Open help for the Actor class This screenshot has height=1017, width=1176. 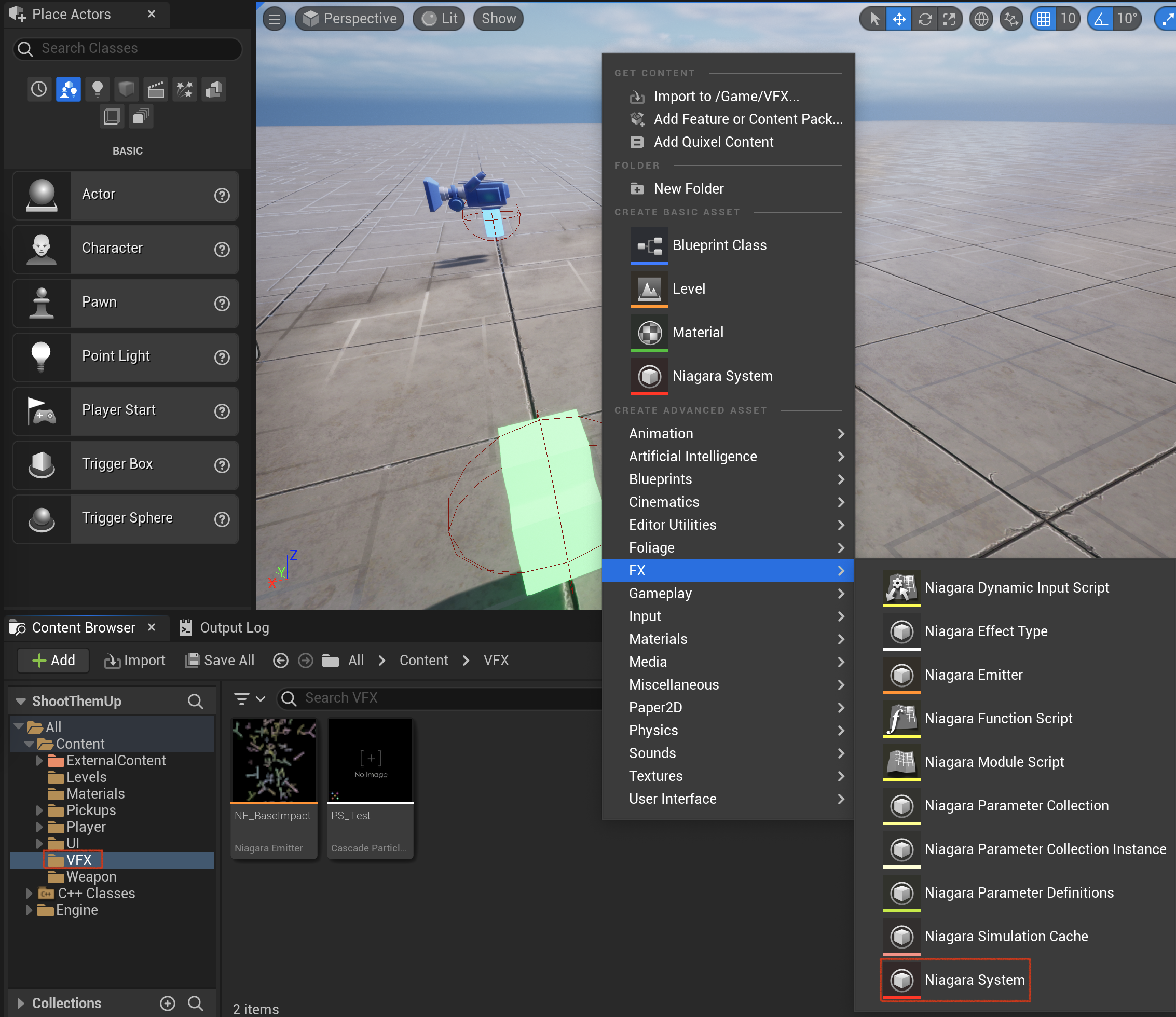[x=222, y=195]
